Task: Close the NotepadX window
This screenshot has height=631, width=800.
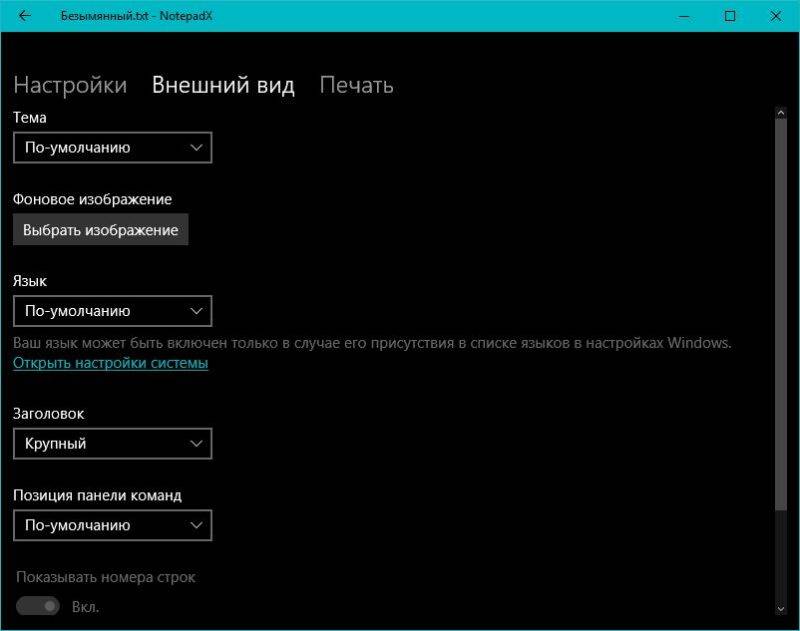Action: coord(776,16)
